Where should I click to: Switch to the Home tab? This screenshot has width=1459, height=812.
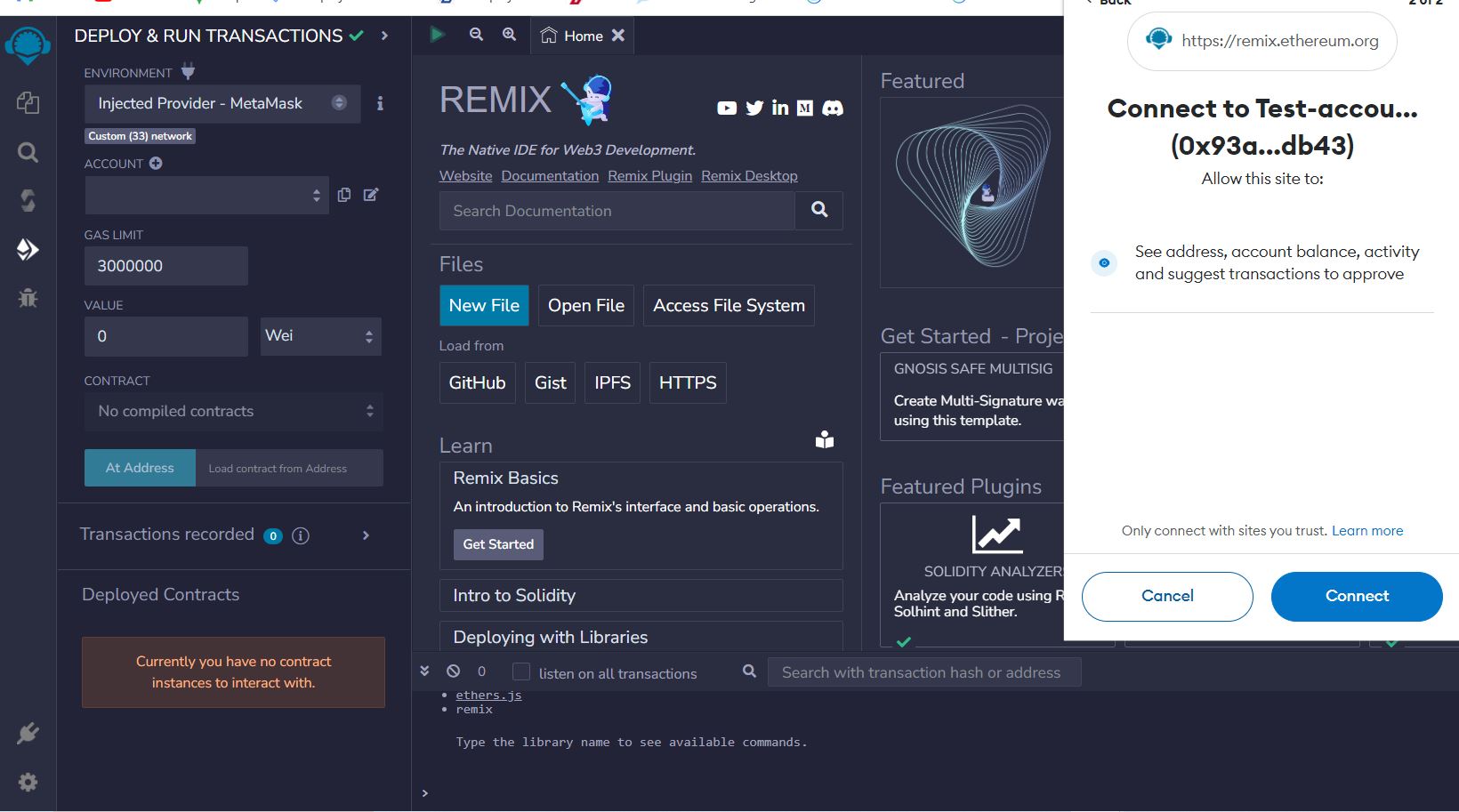(573, 36)
